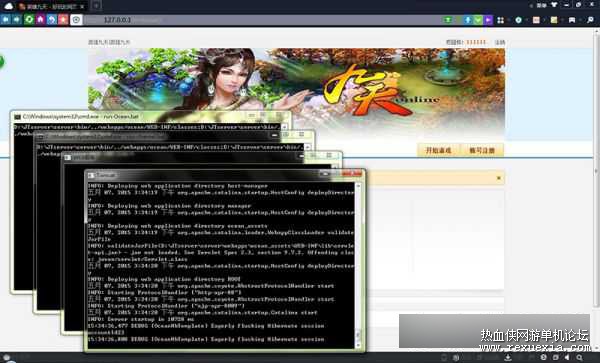Click the speaker mute icon in status bar
Viewport: 600px width, 363px height.
[x=567, y=358]
